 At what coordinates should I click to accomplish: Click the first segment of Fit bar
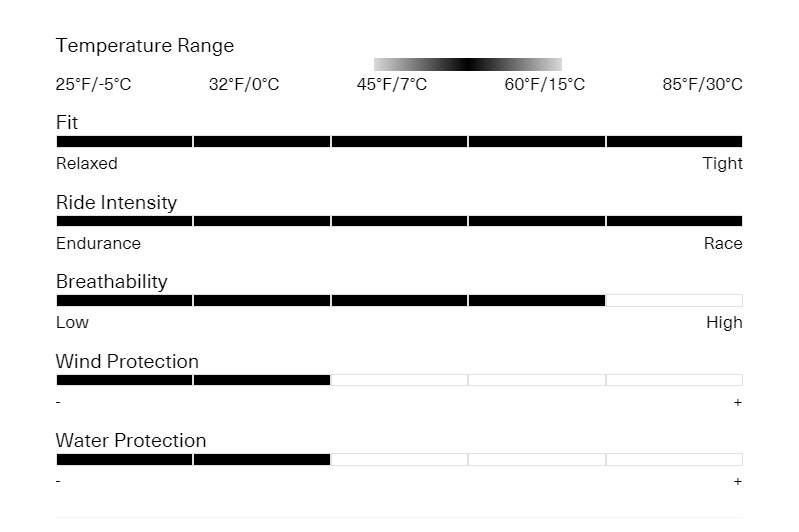pyautogui.click(x=124, y=141)
